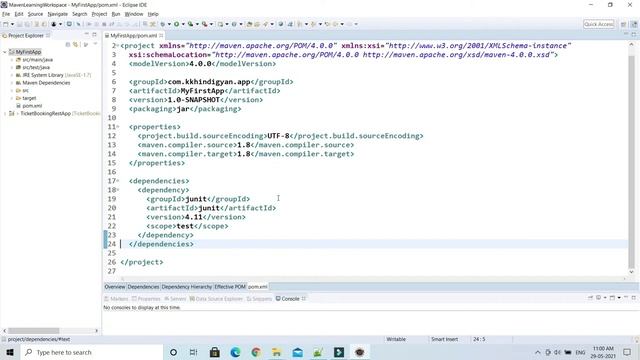Select the src folder in tree
This screenshot has width=640, height=360.
(x=25, y=91)
